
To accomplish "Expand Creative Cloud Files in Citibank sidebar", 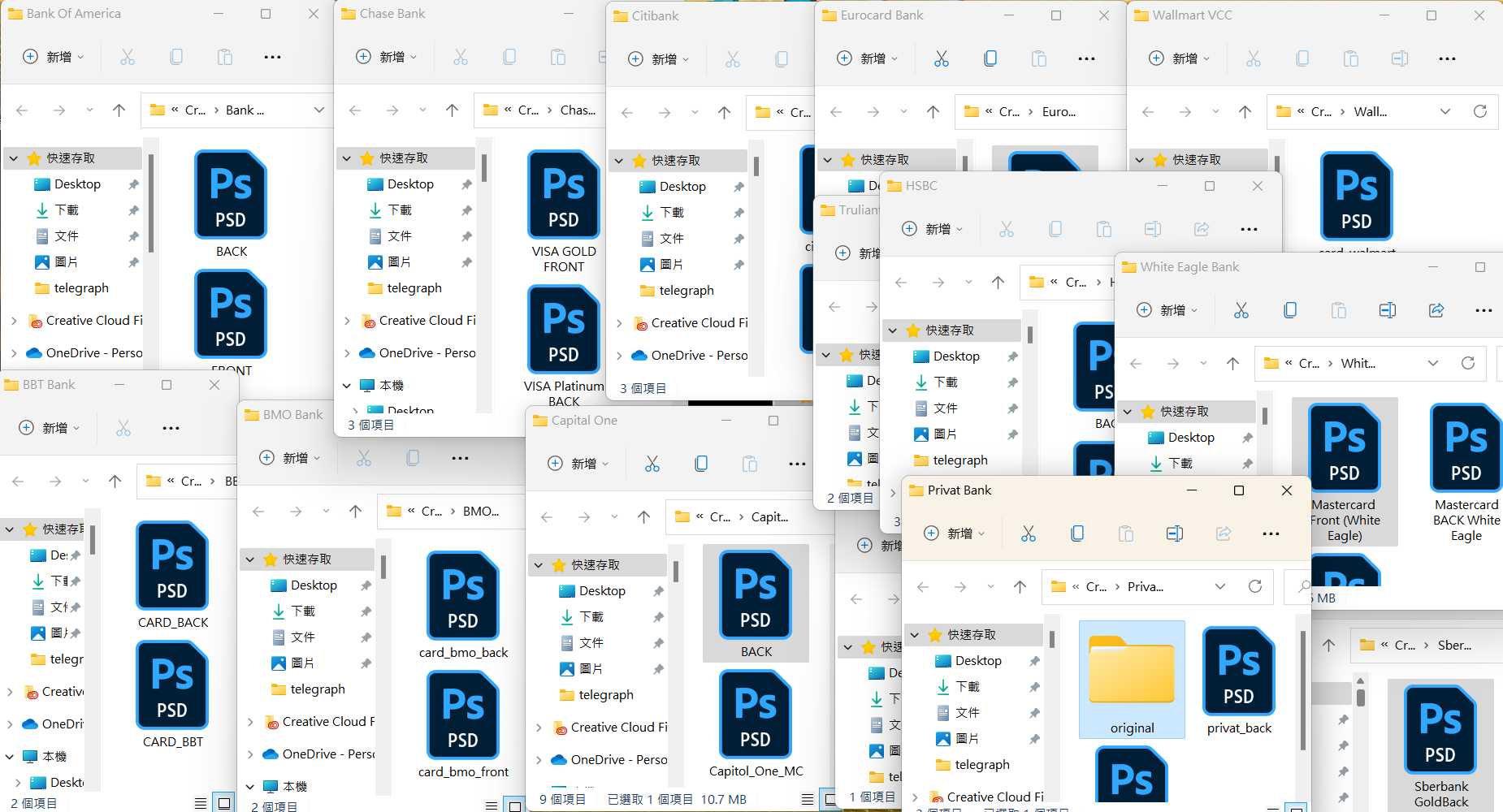I will point(619,323).
